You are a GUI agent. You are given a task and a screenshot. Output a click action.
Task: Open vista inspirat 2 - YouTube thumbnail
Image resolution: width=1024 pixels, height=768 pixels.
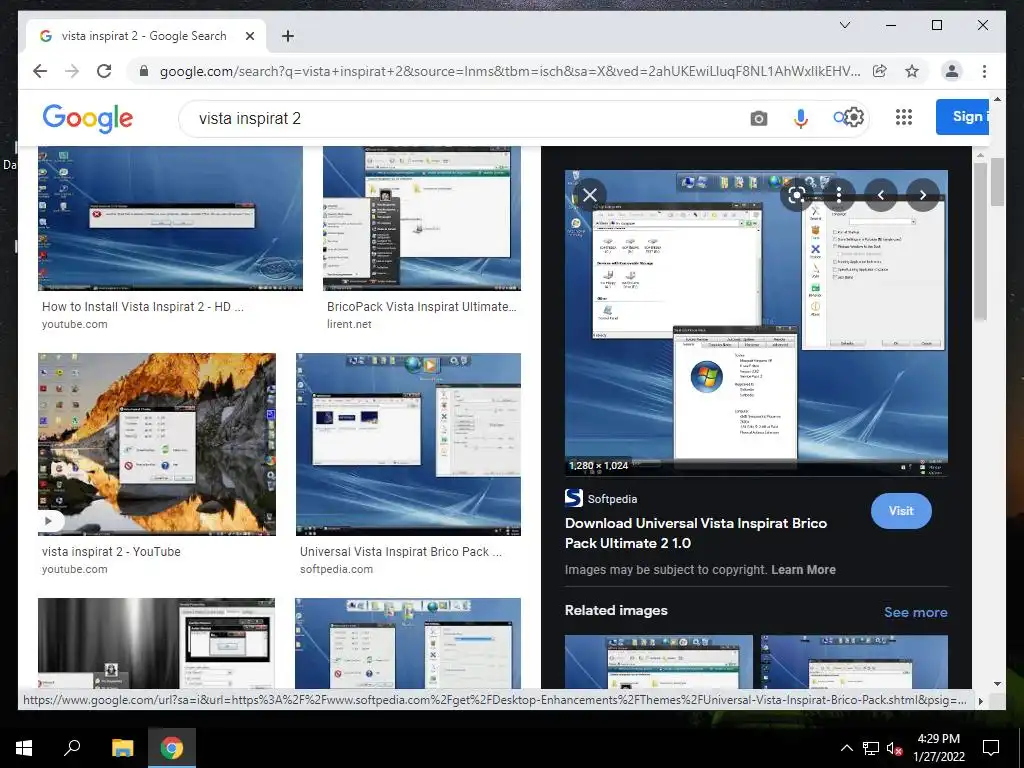157,444
